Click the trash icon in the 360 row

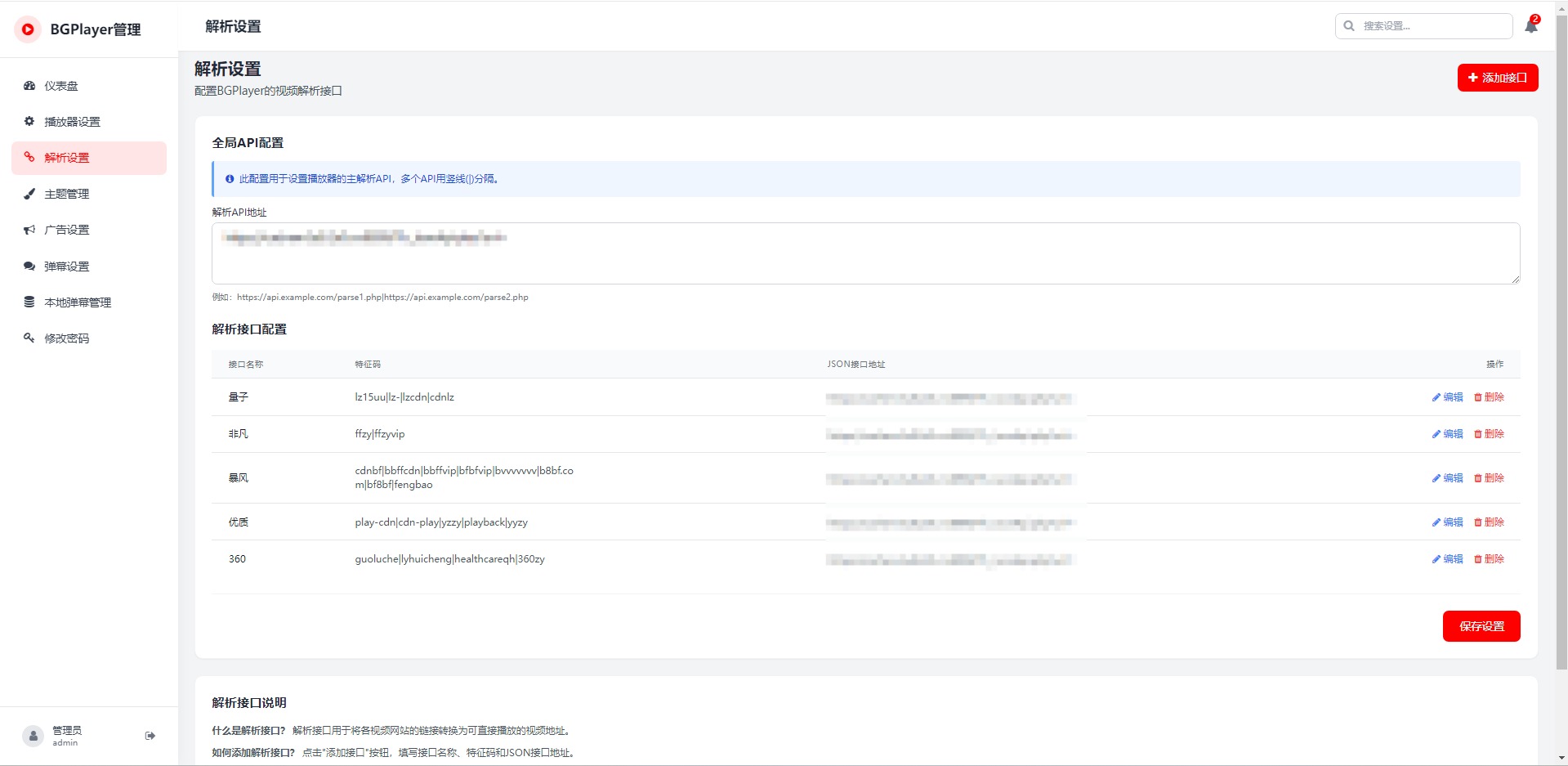[1478, 559]
